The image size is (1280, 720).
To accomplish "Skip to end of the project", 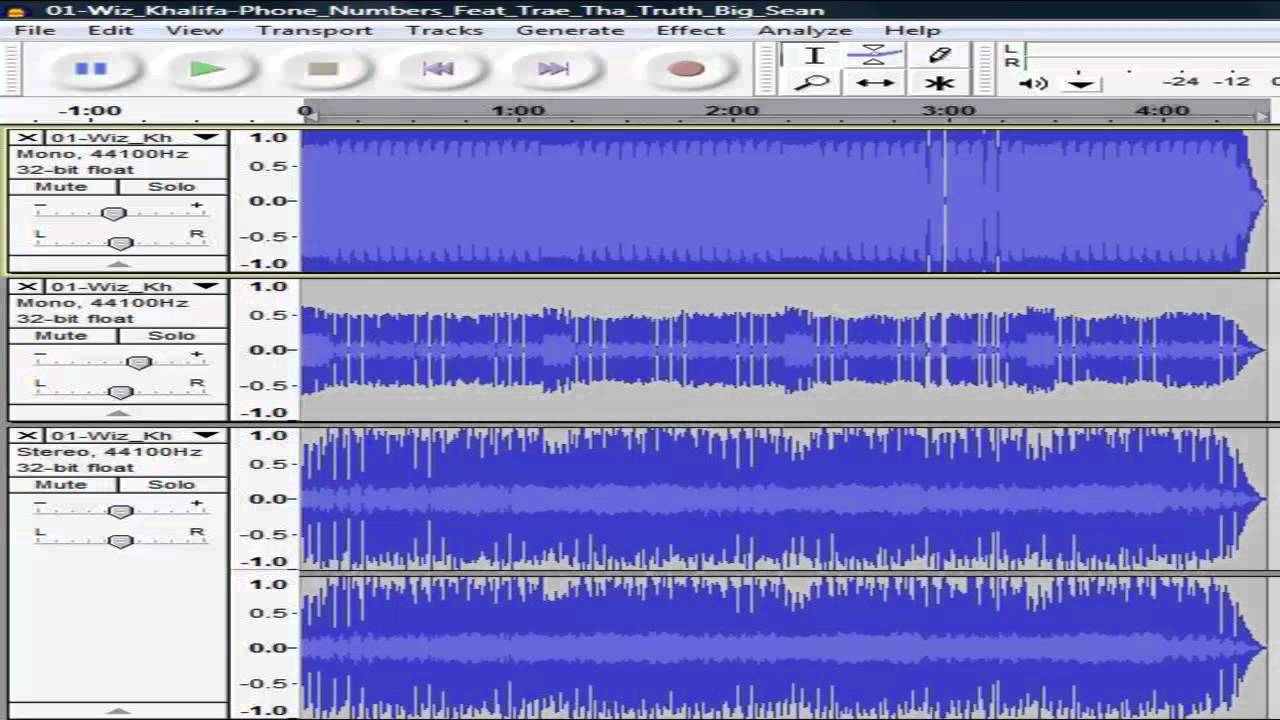I will coord(553,69).
